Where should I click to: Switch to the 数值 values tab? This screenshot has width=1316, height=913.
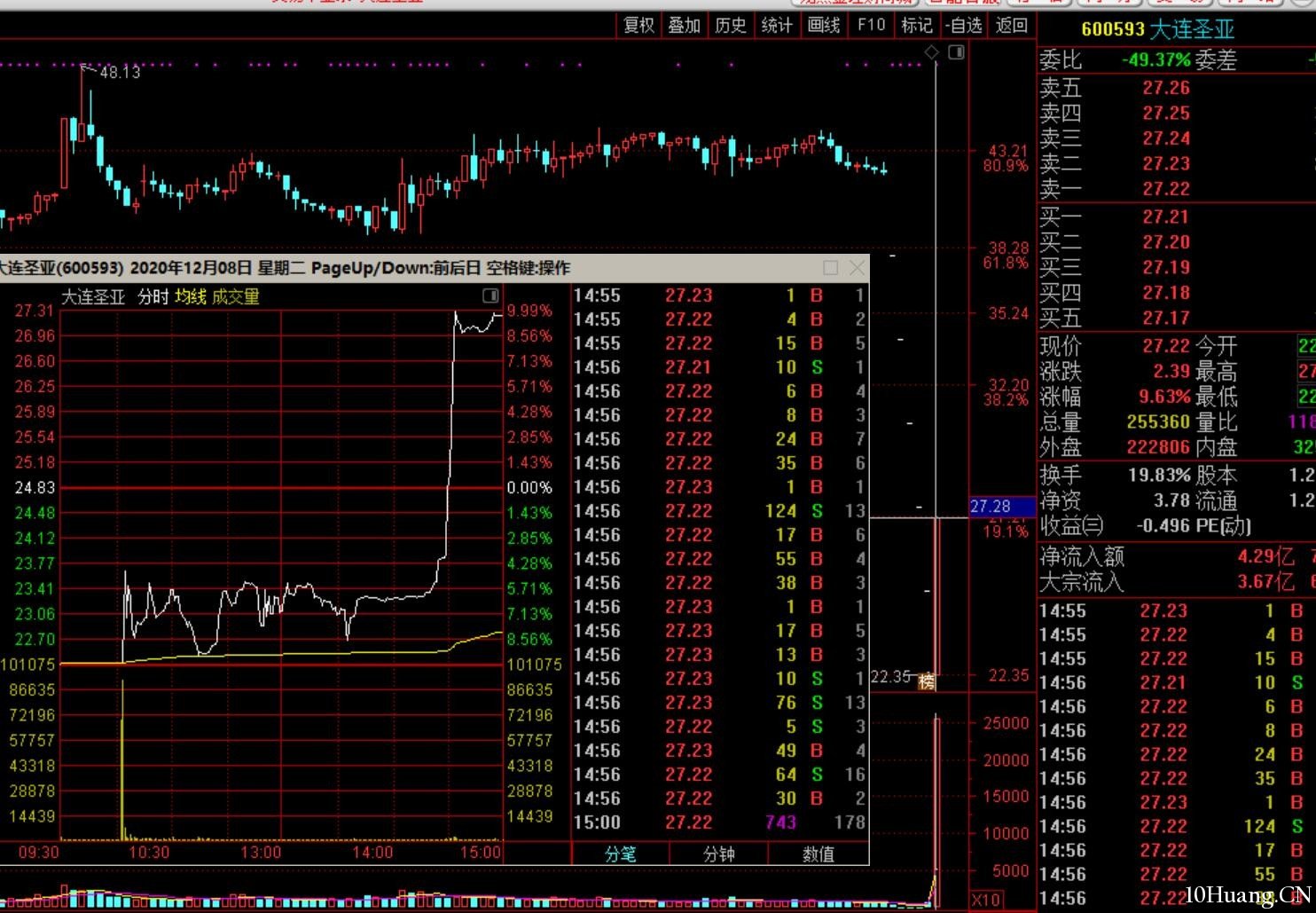point(819,854)
